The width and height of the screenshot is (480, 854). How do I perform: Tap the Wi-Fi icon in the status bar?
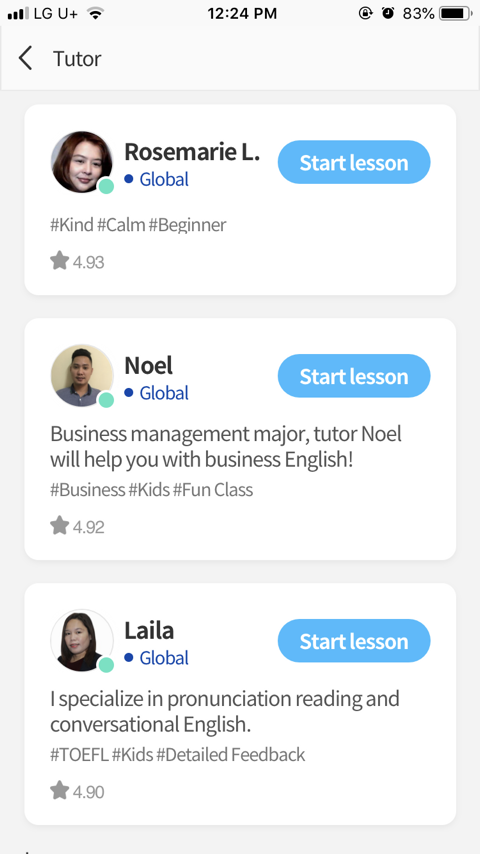[95, 14]
